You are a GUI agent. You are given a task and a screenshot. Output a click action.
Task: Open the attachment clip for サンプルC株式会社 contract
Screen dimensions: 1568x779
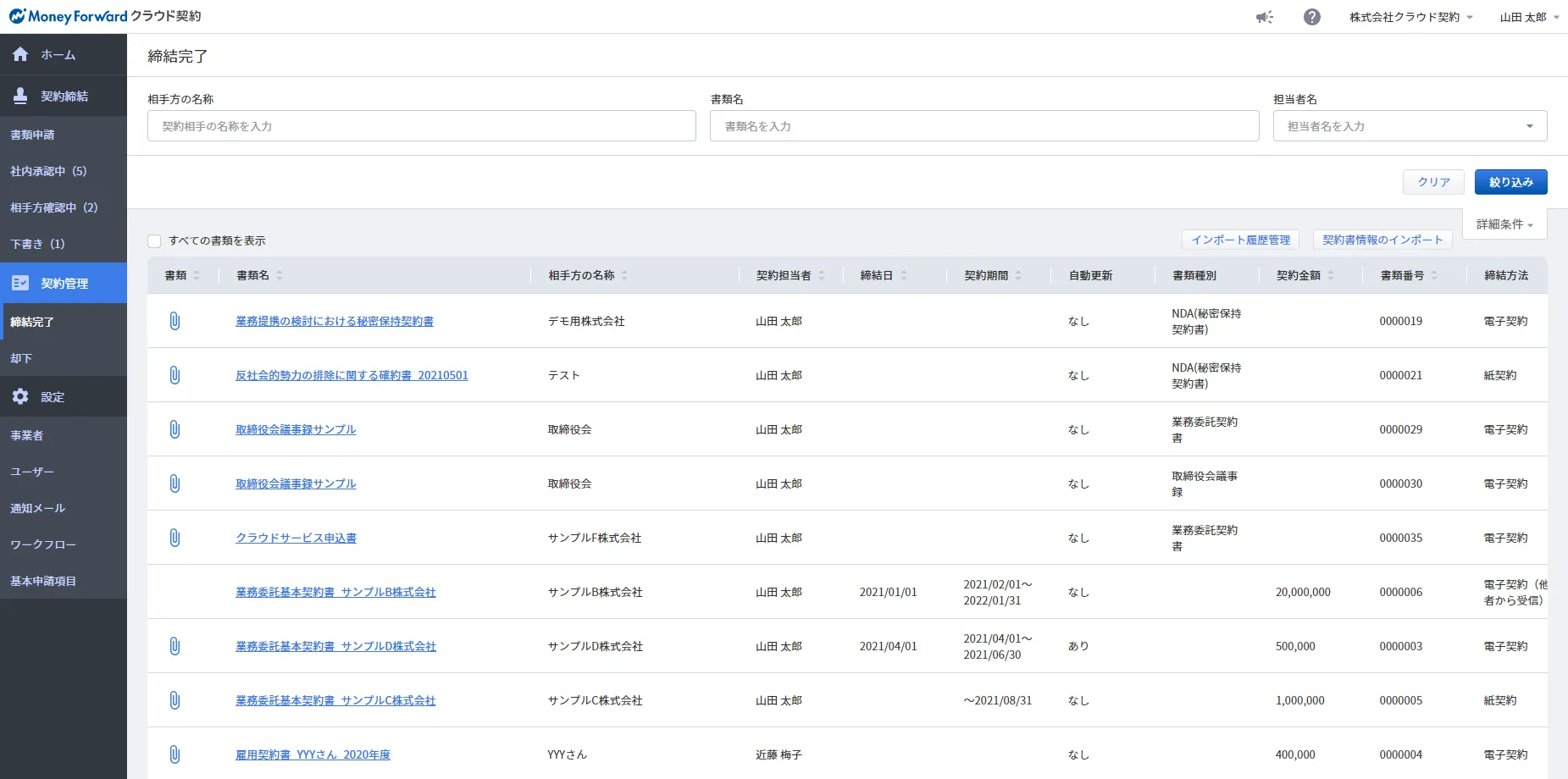pos(175,700)
